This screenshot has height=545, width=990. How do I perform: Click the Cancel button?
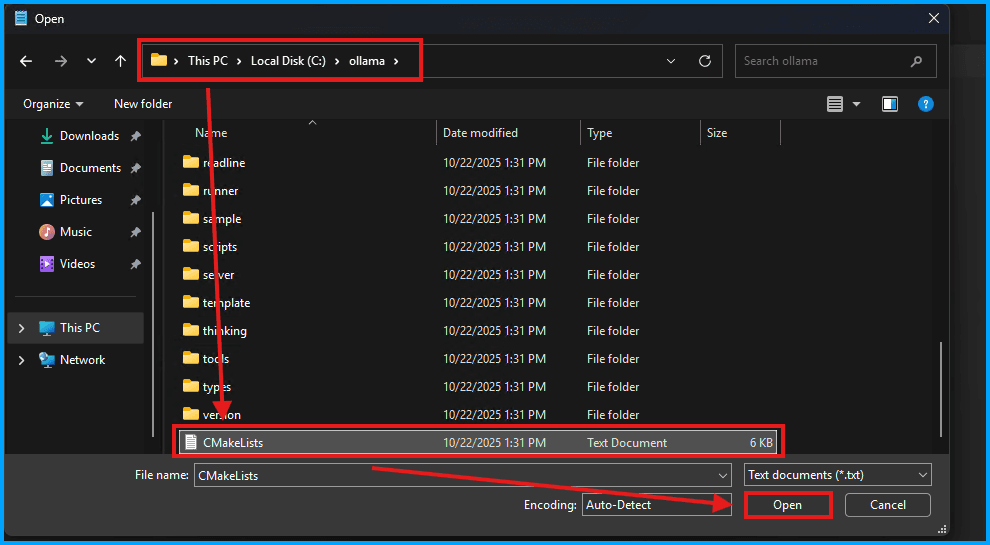pos(887,505)
